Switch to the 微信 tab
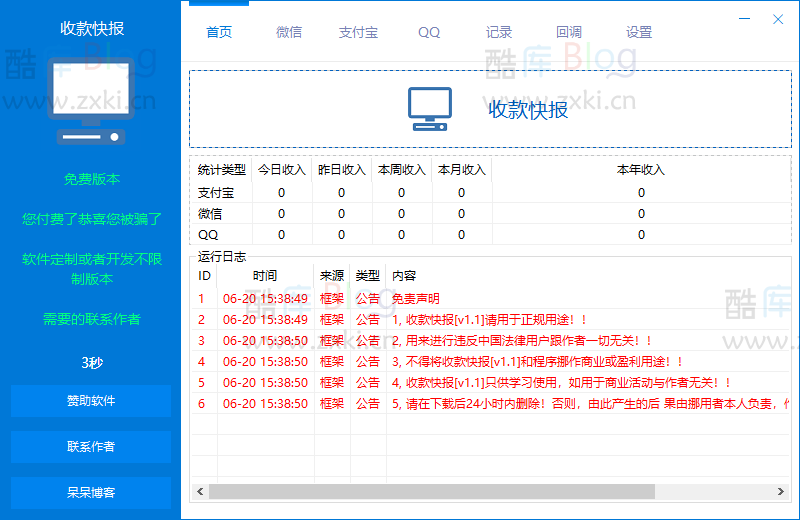 pos(289,32)
